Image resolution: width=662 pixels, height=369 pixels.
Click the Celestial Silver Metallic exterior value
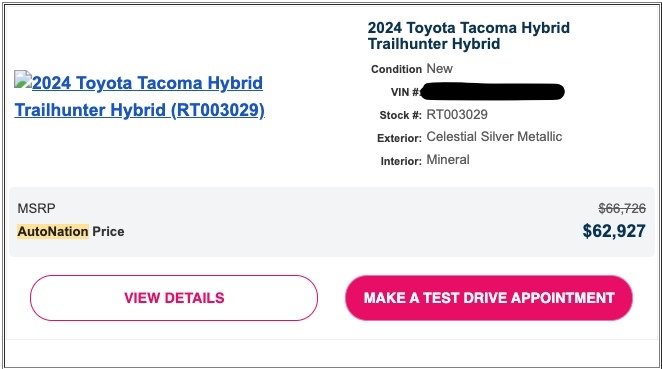click(494, 136)
